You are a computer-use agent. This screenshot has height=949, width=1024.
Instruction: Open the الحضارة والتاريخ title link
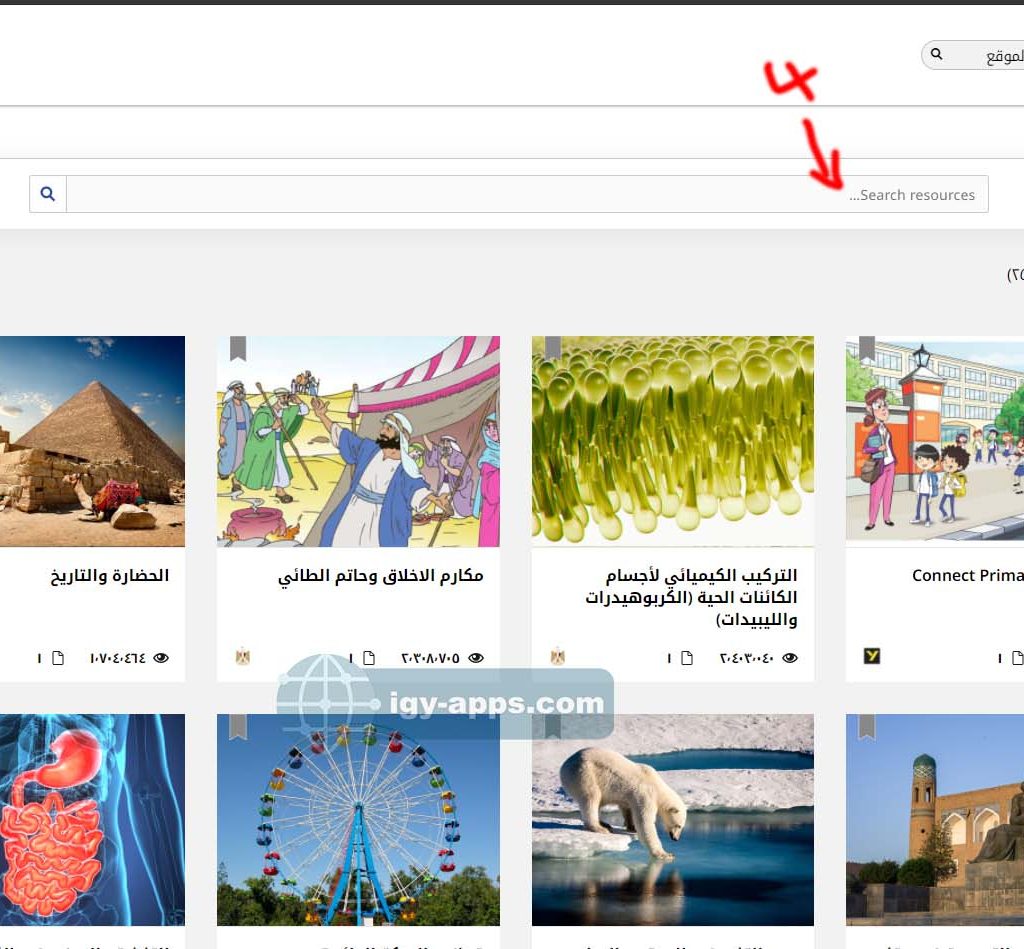click(110, 576)
